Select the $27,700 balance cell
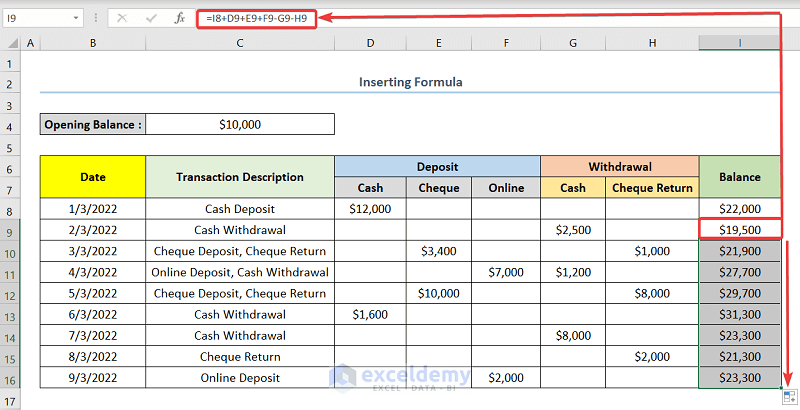Image resolution: width=800 pixels, height=410 pixels. 740,272
